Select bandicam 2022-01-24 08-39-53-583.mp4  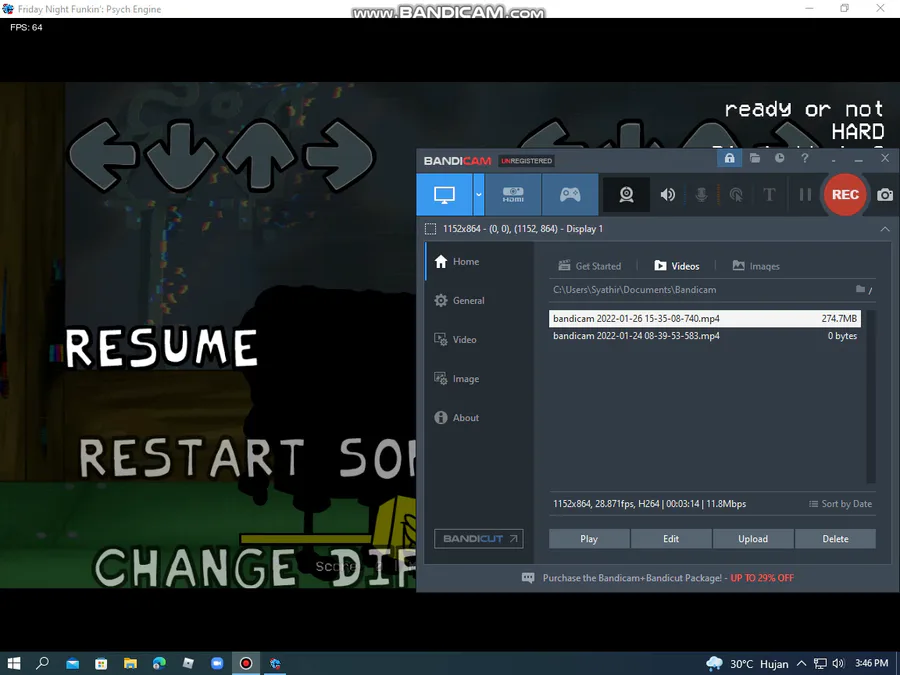pos(704,336)
